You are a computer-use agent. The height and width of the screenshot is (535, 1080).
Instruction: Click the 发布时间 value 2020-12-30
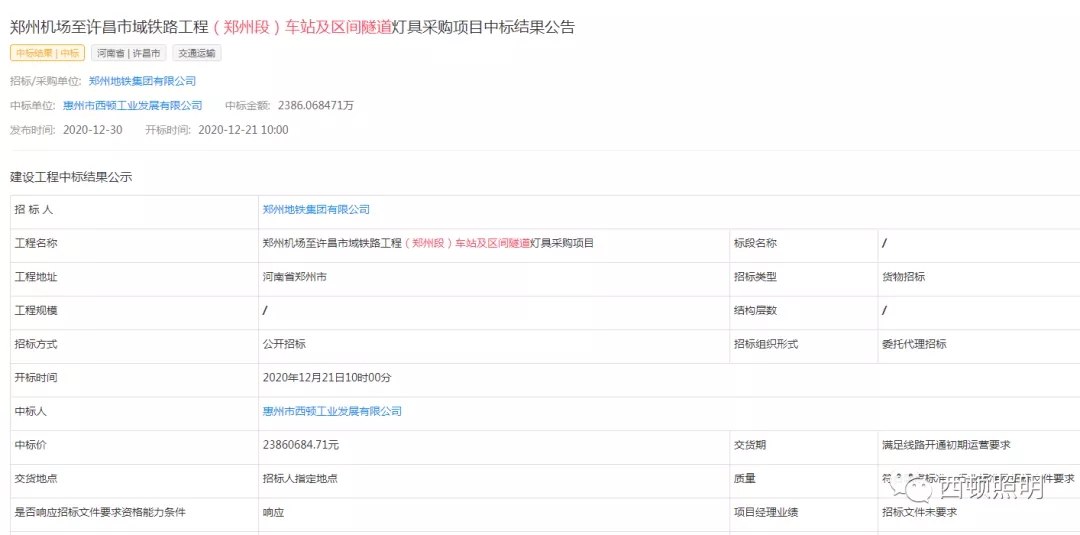(92, 130)
